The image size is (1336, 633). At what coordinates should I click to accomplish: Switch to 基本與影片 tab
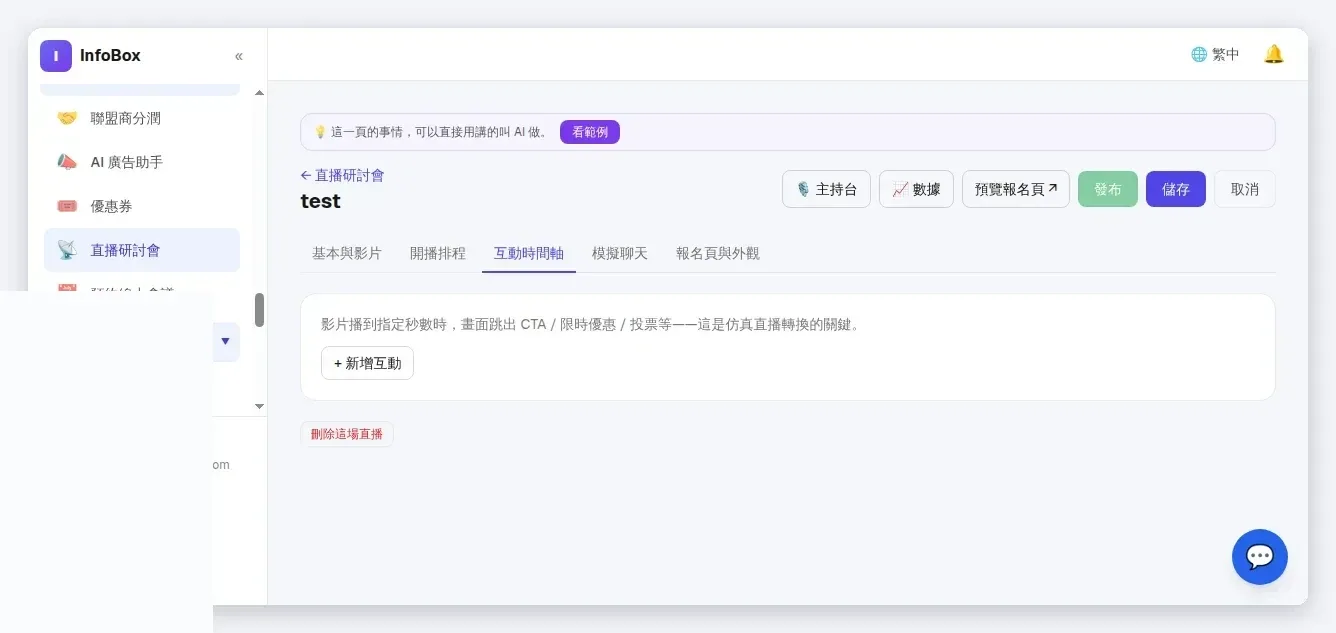point(347,253)
